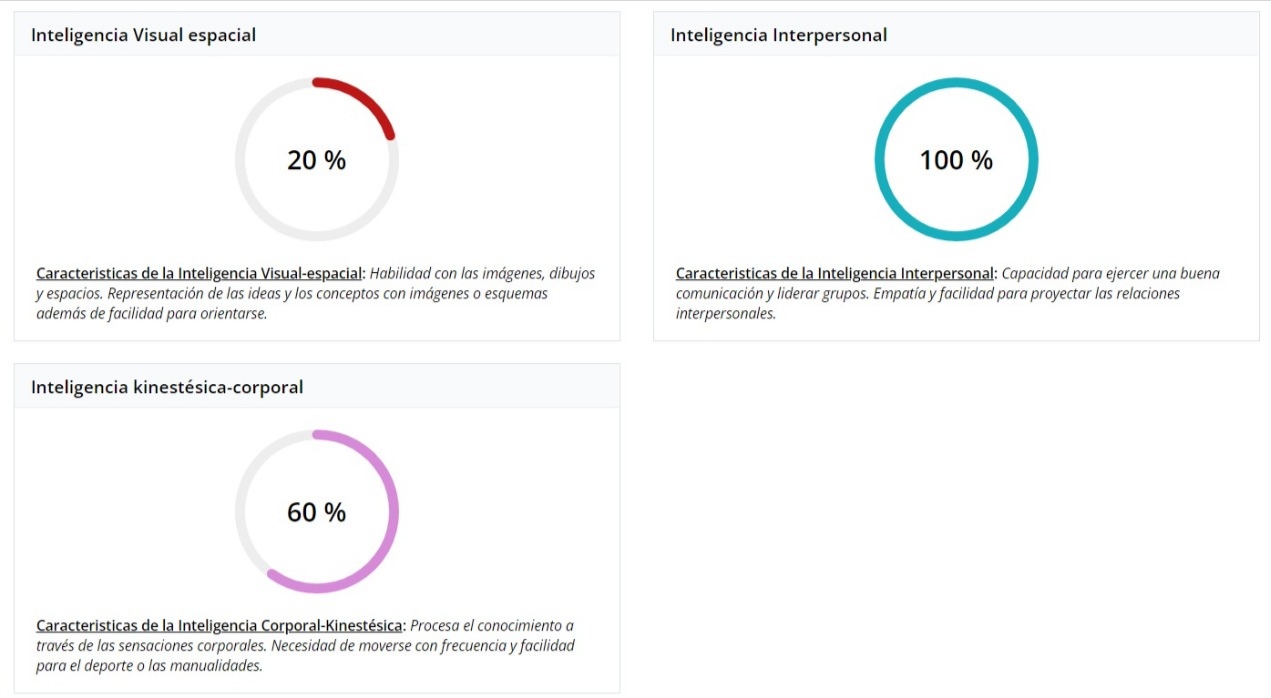This screenshot has height=698, width=1271.
Task: Select the "Inteligencia Visual espacial" card header
Action: point(143,35)
